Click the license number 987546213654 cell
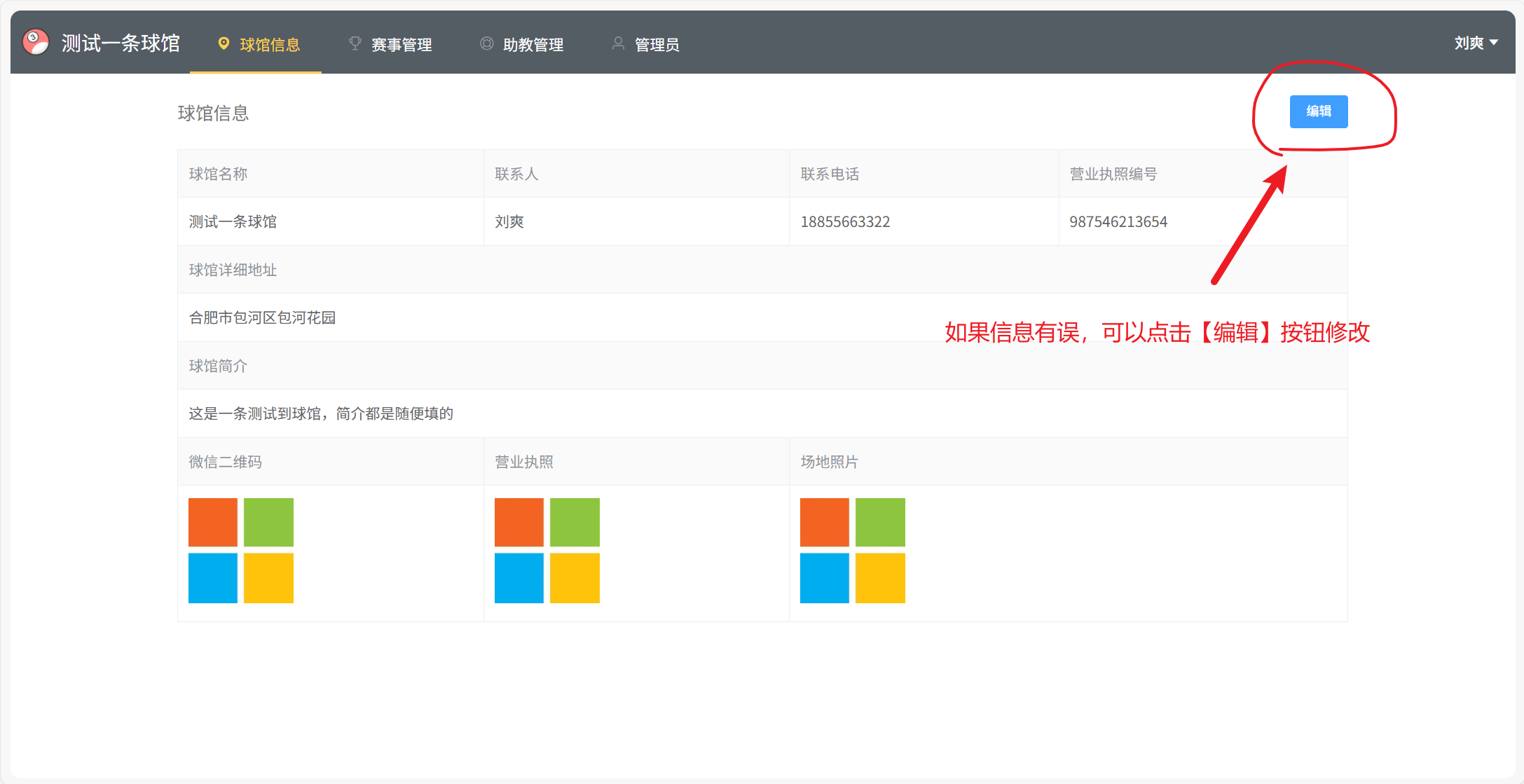The image size is (1524, 784). (1118, 222)
